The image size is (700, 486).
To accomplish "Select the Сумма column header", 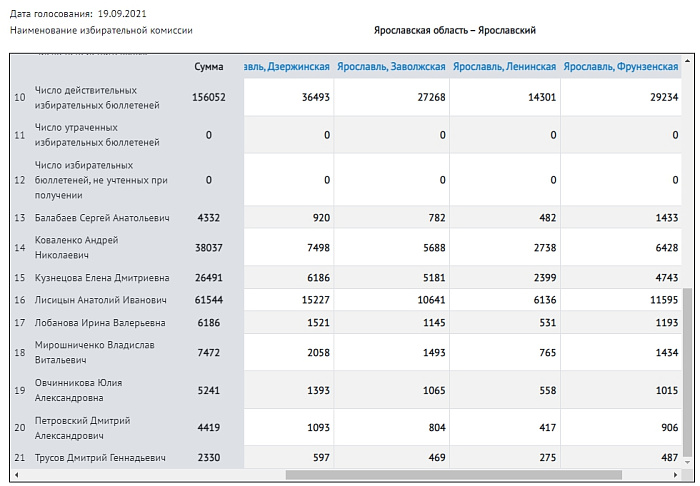I will coord(208,67).
